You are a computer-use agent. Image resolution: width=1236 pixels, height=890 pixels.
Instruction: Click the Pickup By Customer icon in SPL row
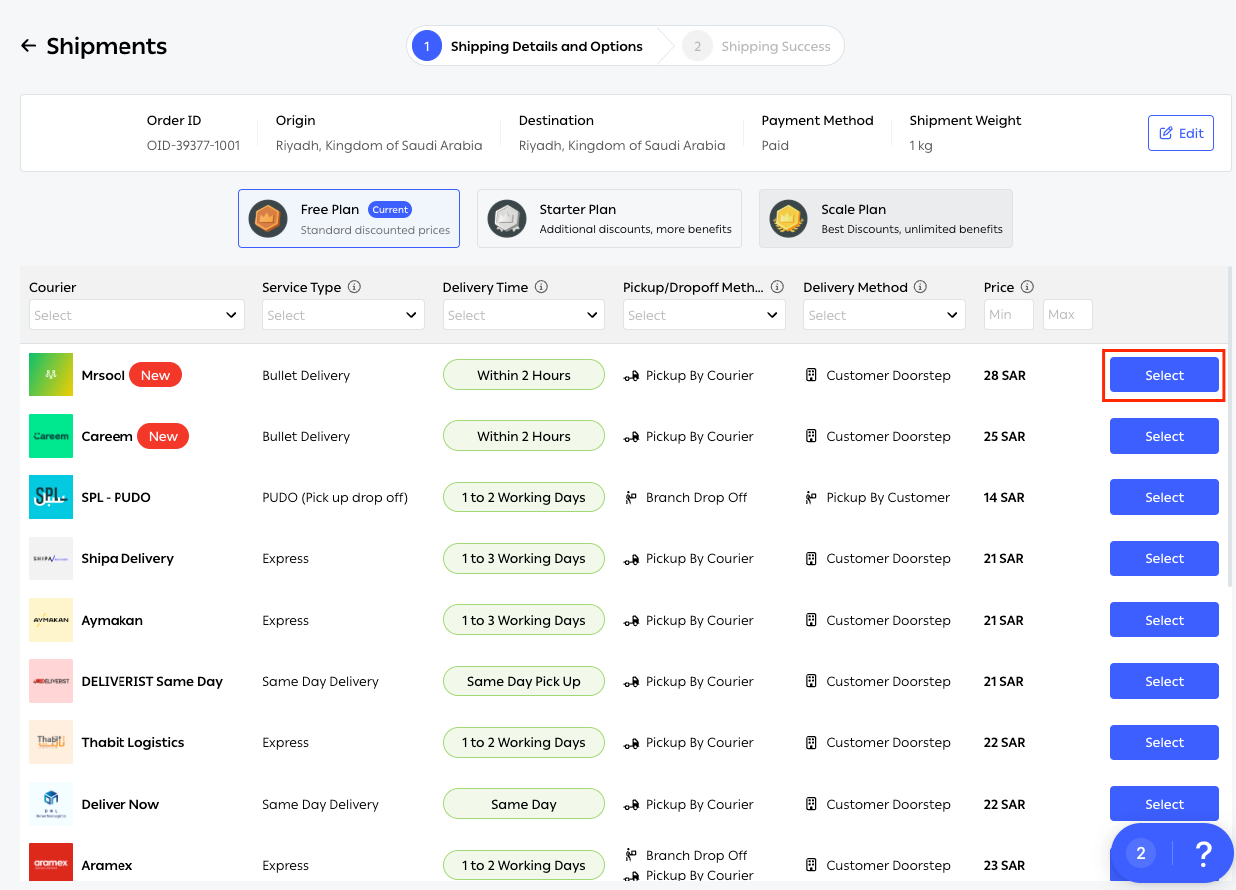[811, 497]
